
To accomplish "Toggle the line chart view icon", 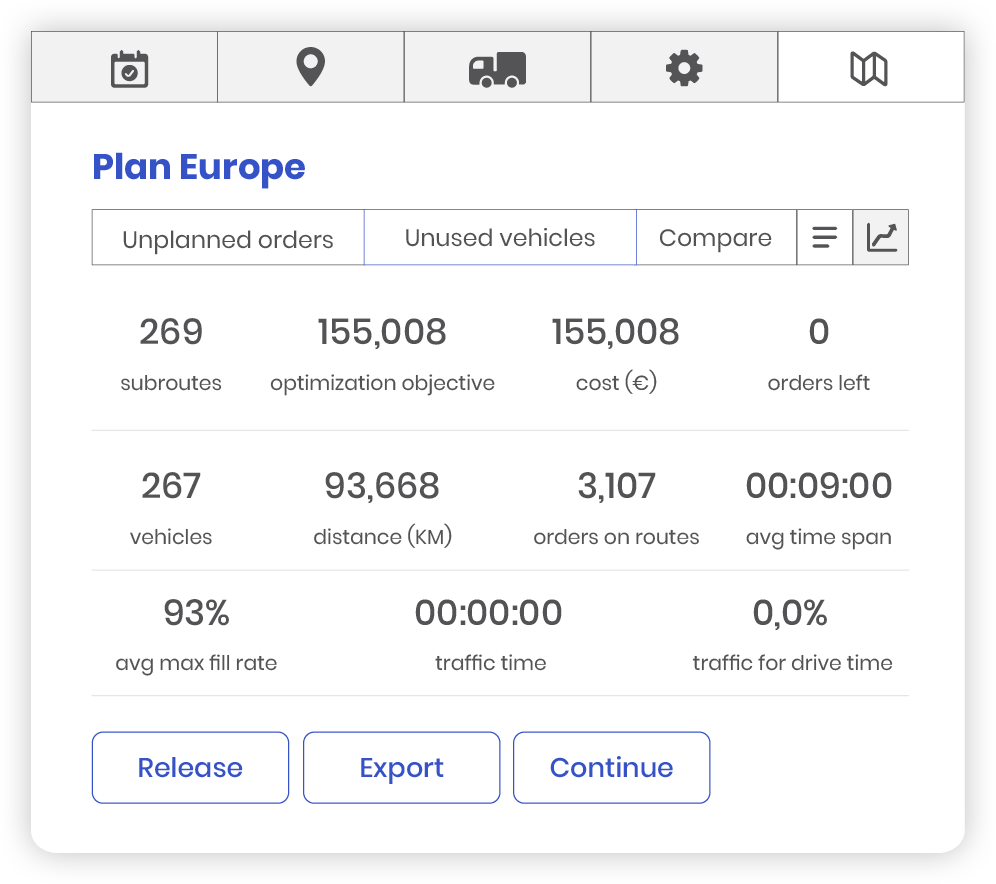I will (881, 238).
